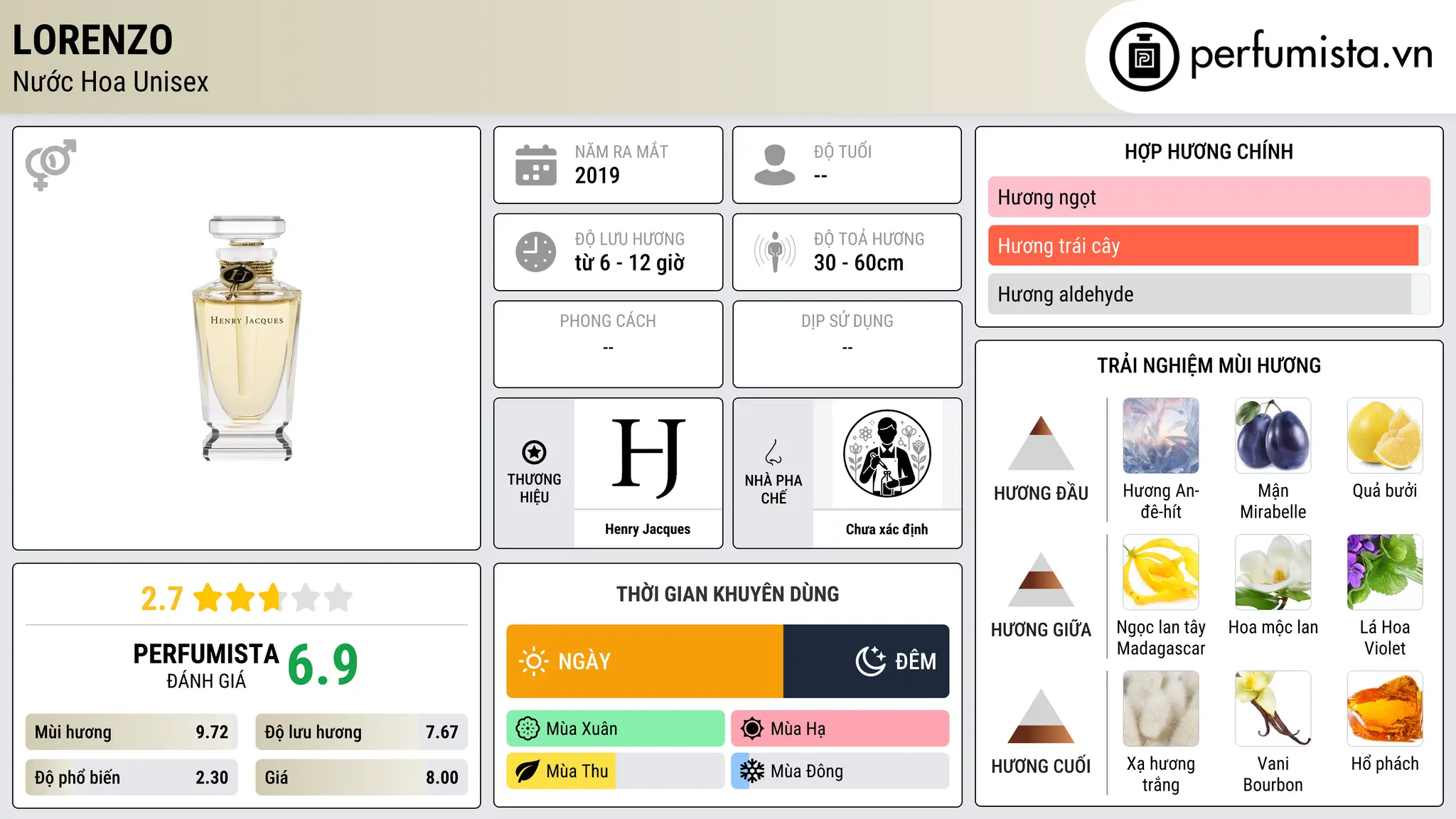Image resolution: width=1456 pixels, height=819 pixels.
Task: Click the Trải Nghiệm Mùi Hương heading
Action: click(x=1209, y=365)
